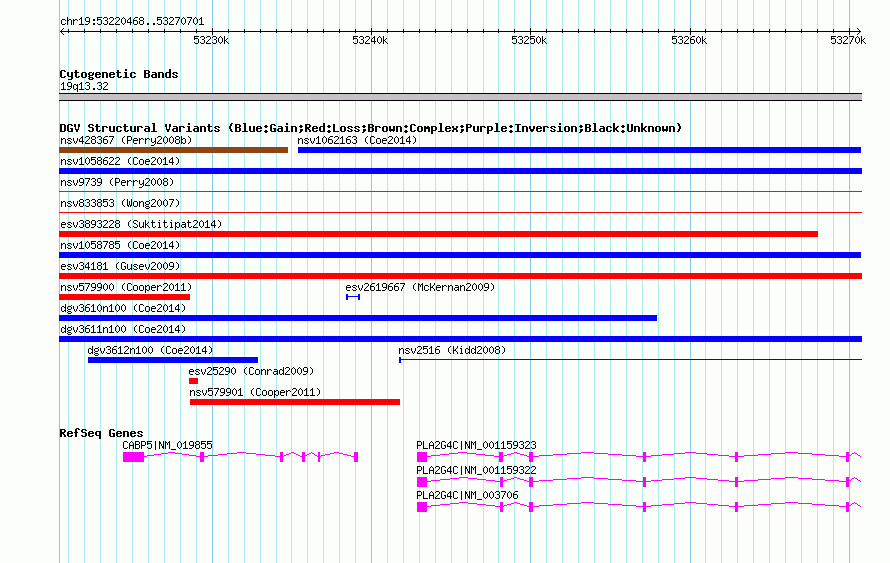The height and width of the screenshot is (563, 890).
Task: Click the small red esv25290 marker
Action: tap(194, 381)
